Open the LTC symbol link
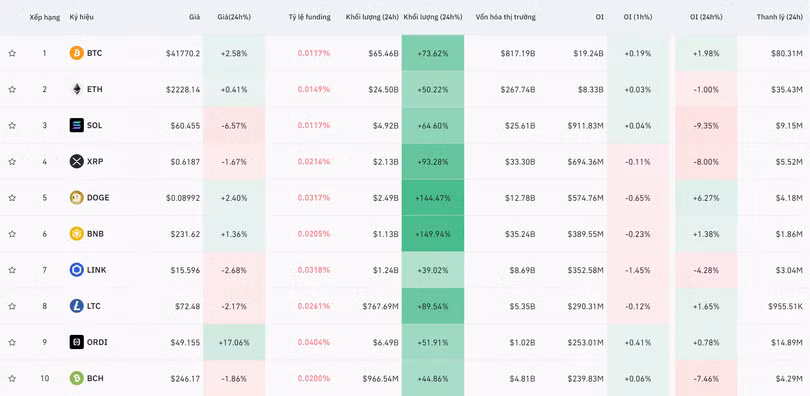Screen dimensions: 810x396 (94, 306)
